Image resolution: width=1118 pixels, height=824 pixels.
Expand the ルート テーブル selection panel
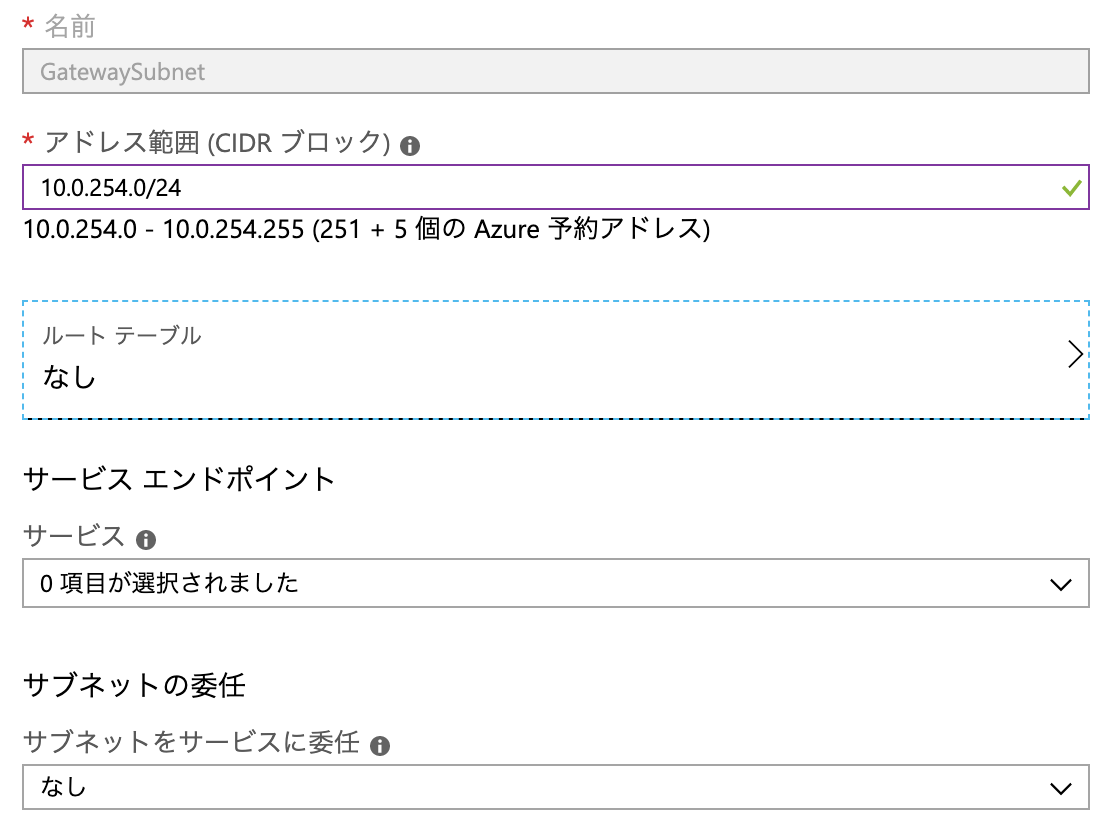[555, 359]
